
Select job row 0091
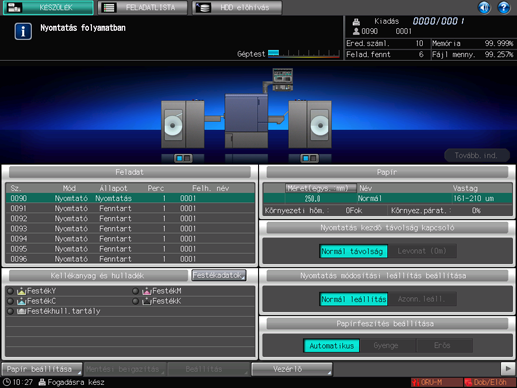(x=130, y=209)
